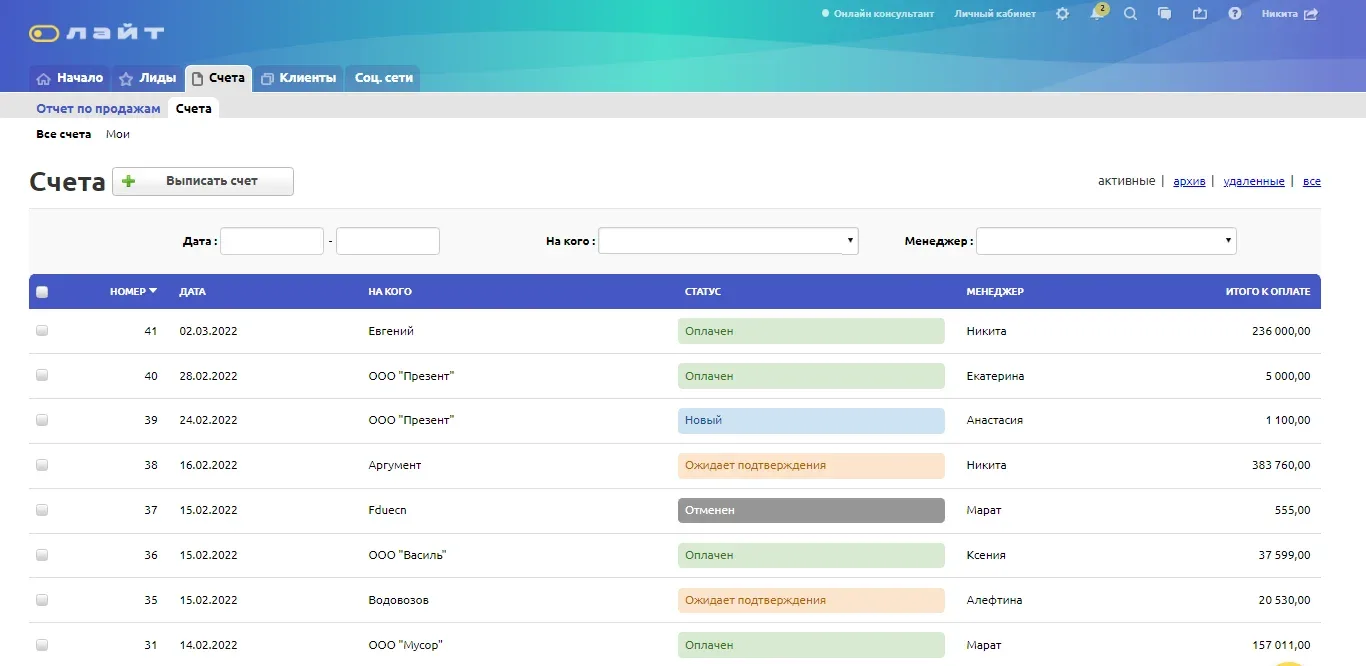The height and width of the screenshot is (666, 1366).
Task: Open the Менеджер dropdown filter
Action: [1106, 241]
